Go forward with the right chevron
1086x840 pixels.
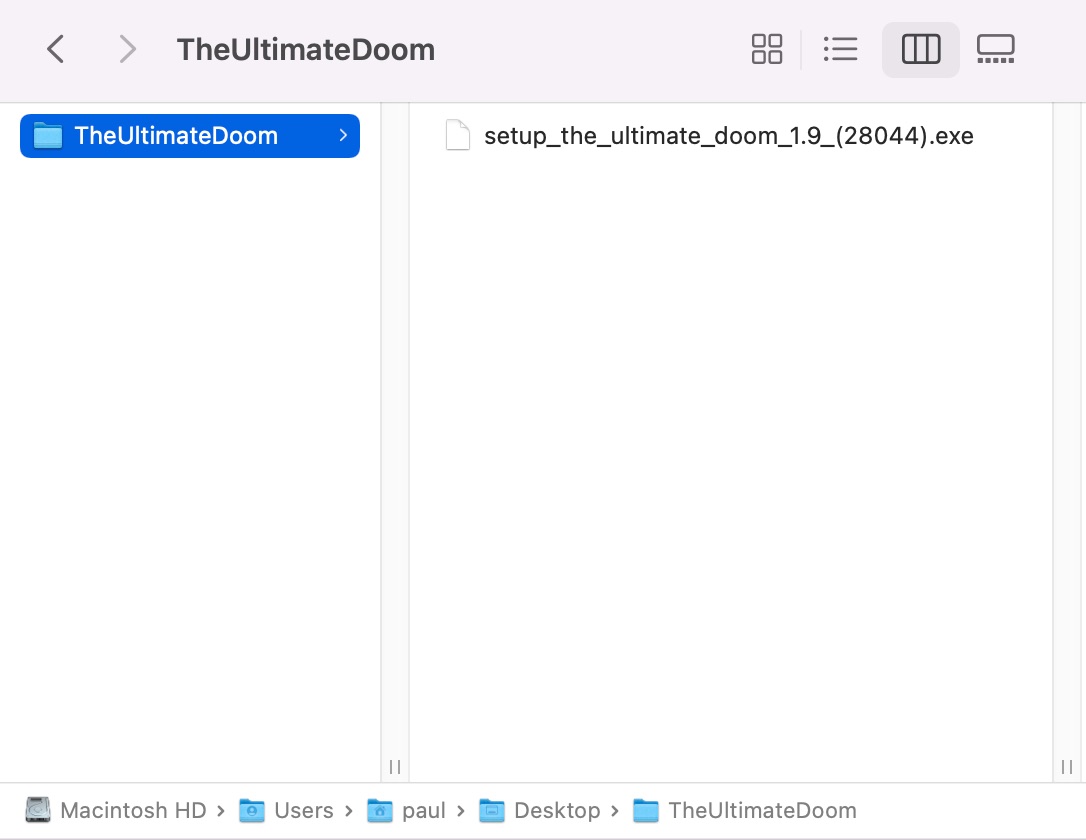[127, 49]
